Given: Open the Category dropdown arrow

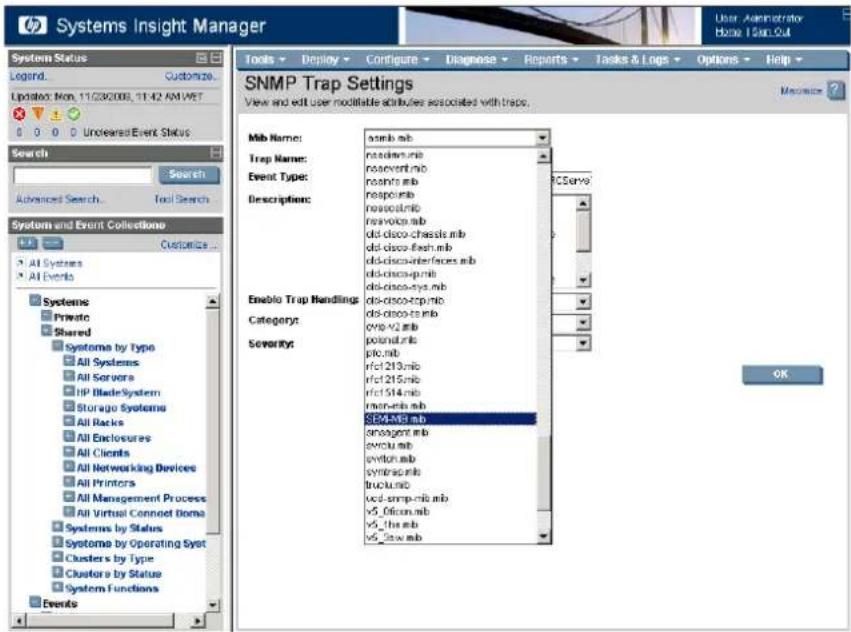Looking at the screenshot, I should (583, 323).
